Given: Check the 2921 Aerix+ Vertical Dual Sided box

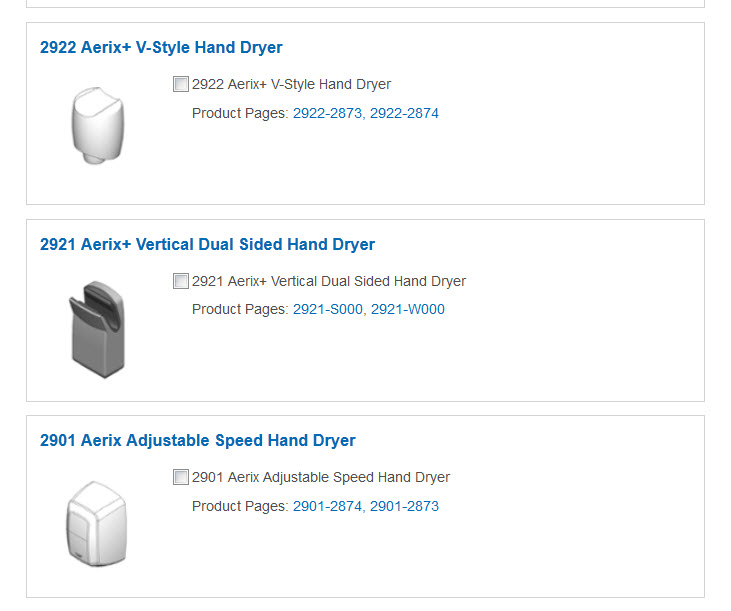Looking at the screenshot, I should [x=180, y=281].
